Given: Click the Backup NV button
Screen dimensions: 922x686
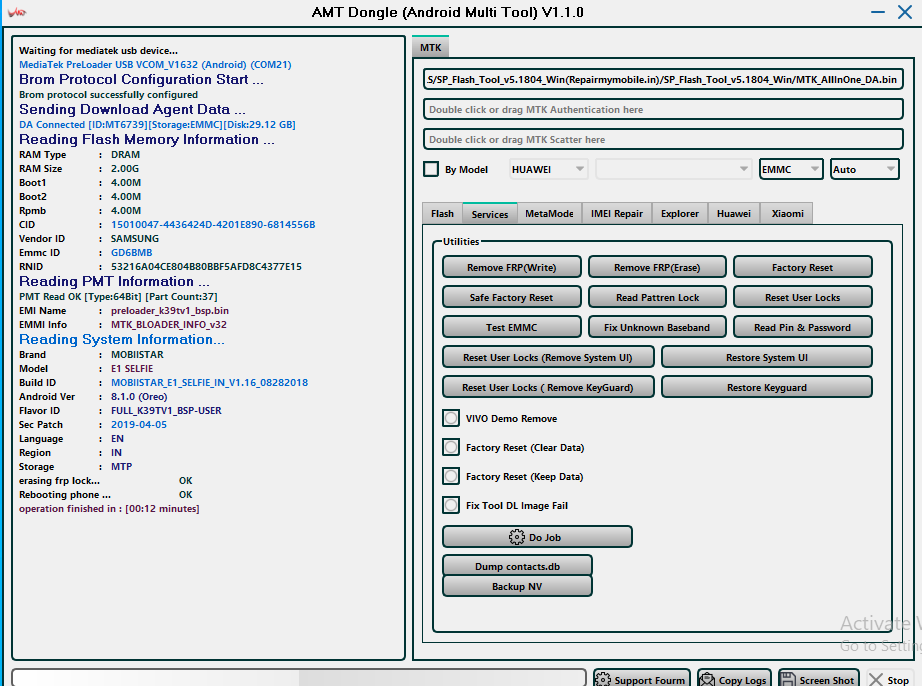Looking at the screenshot, I should tap(517, 587).
